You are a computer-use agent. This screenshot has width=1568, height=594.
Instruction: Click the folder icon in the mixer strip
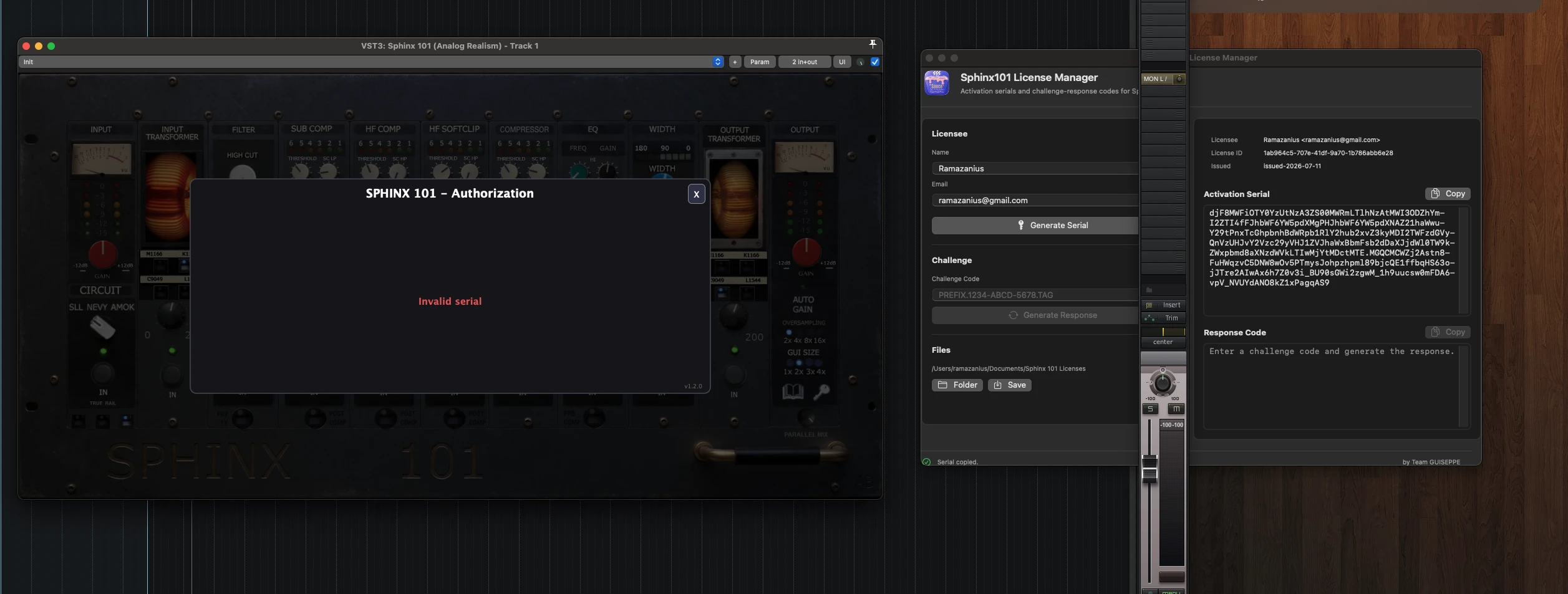tap(1149, 290)
